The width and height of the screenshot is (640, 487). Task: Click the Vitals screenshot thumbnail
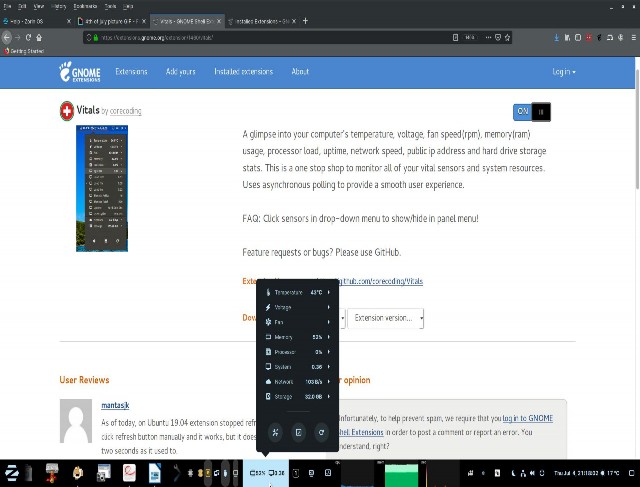point(102,188)
